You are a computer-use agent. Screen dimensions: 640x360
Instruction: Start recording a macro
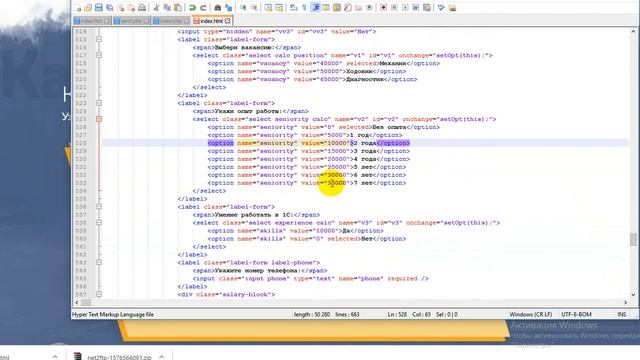pos(383,8)
